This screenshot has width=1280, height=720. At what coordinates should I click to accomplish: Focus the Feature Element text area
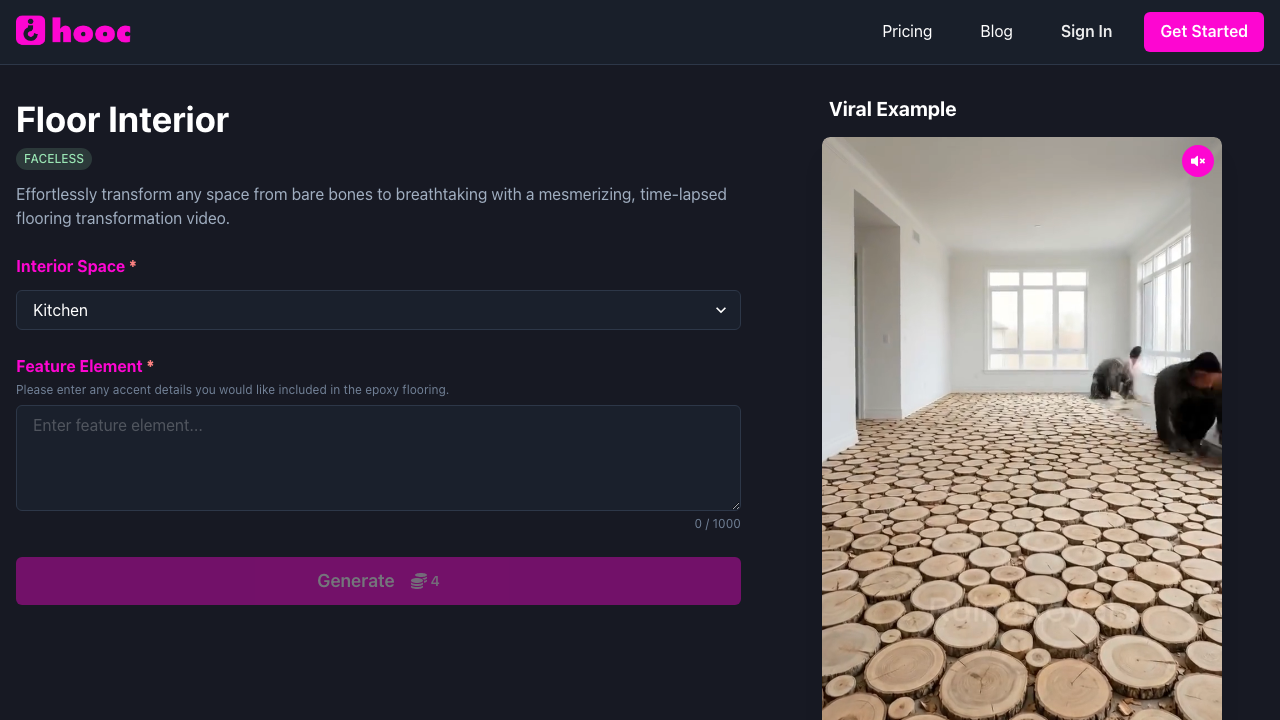point(378,458)
